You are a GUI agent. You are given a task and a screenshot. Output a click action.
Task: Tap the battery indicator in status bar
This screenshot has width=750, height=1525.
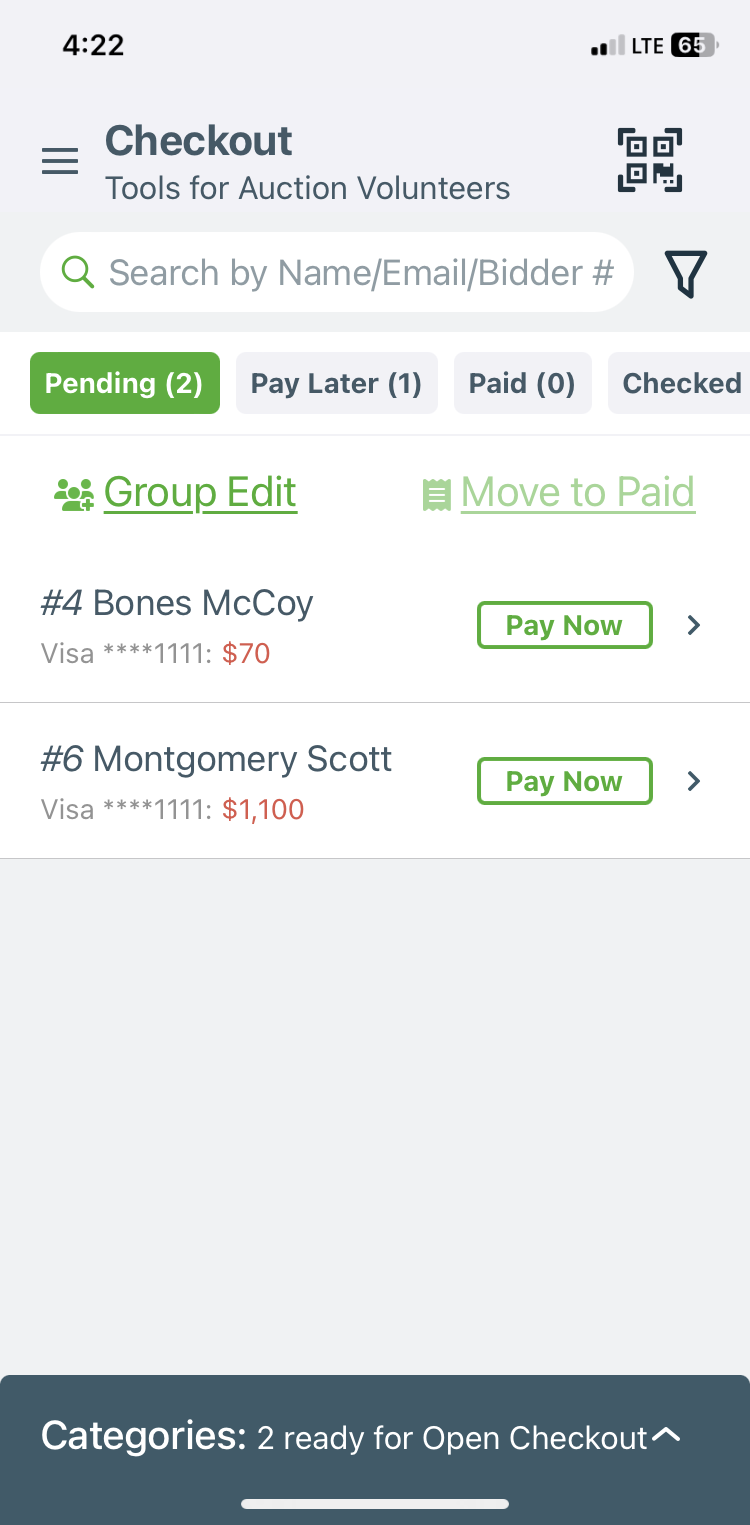[x=693, y=45]
